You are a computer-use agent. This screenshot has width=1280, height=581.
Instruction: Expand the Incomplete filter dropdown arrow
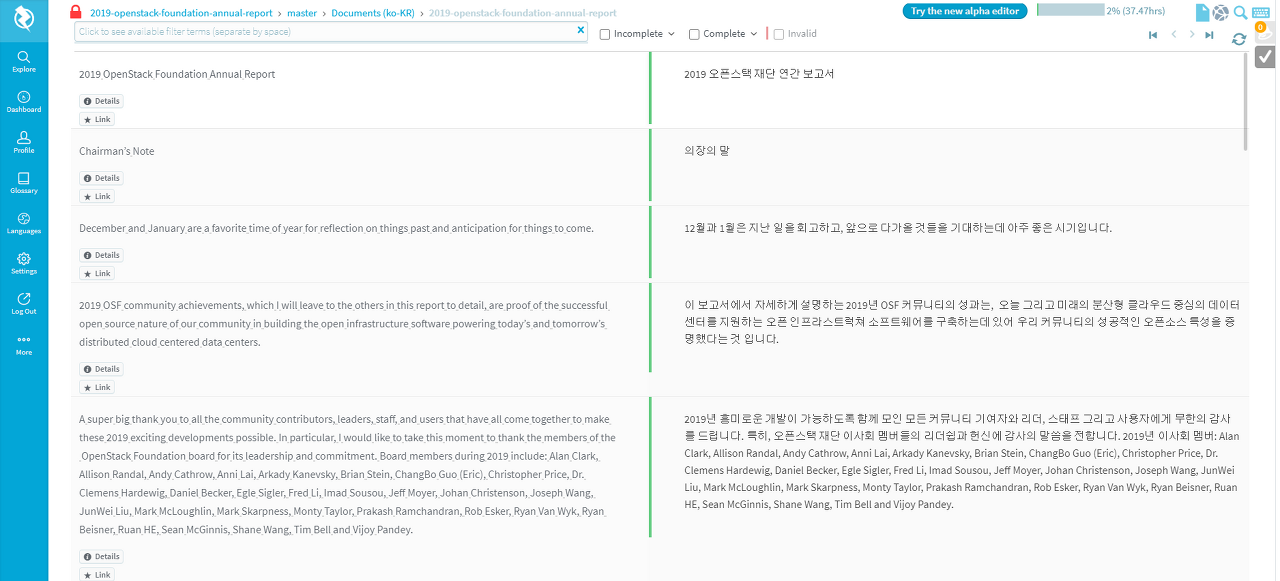(x=670, y=34)
